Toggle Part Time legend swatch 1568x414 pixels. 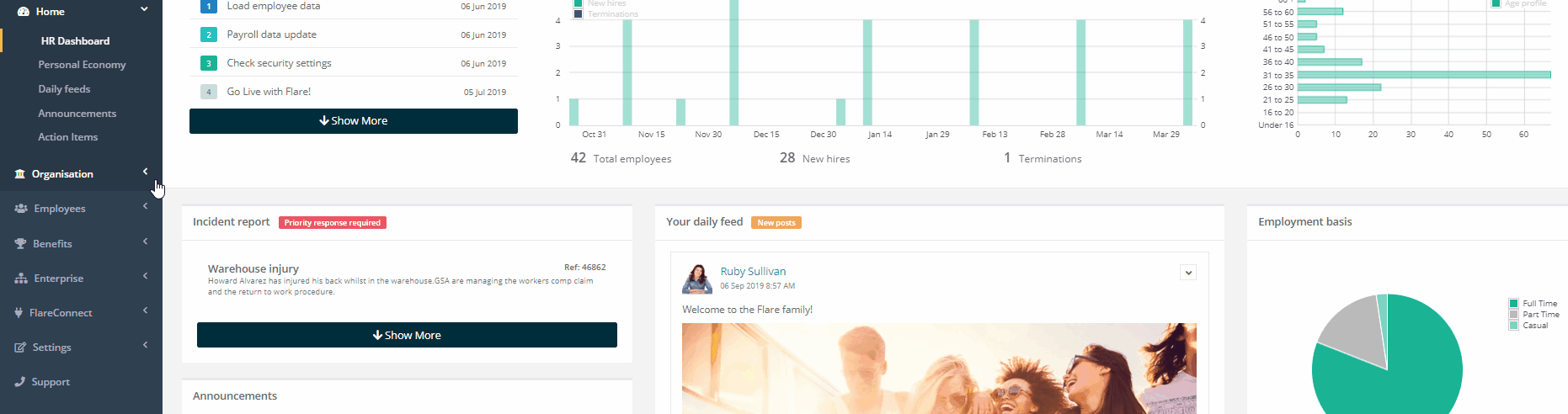[x=1514, y=315]
